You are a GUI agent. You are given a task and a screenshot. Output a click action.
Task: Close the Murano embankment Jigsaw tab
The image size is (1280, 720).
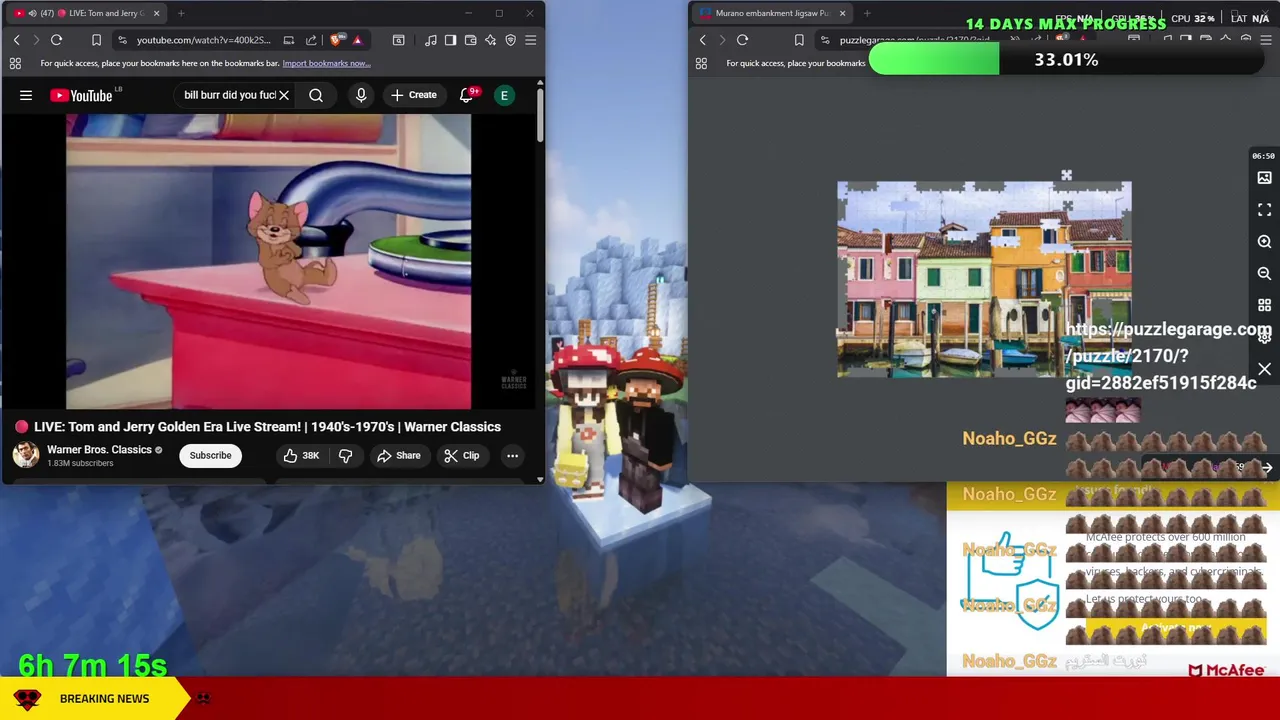tap(842, 13)
